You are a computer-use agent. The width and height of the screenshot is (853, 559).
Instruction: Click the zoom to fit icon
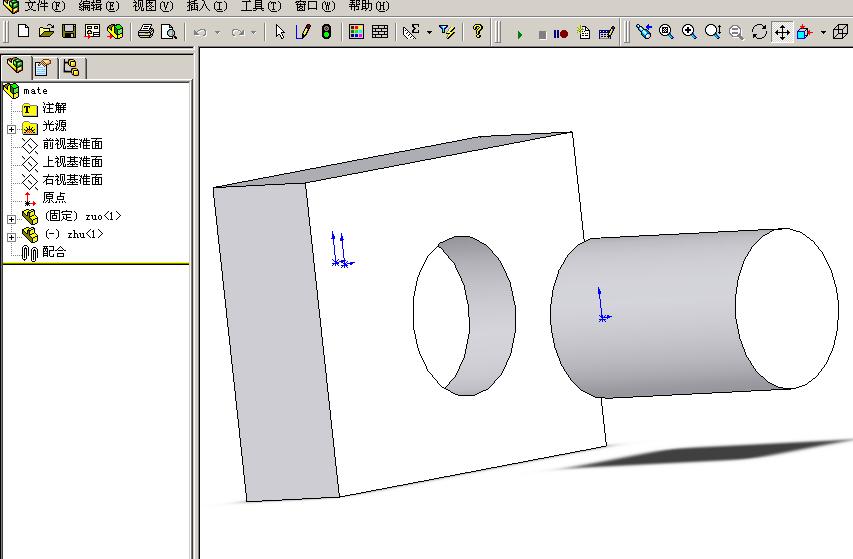[666, 32]
